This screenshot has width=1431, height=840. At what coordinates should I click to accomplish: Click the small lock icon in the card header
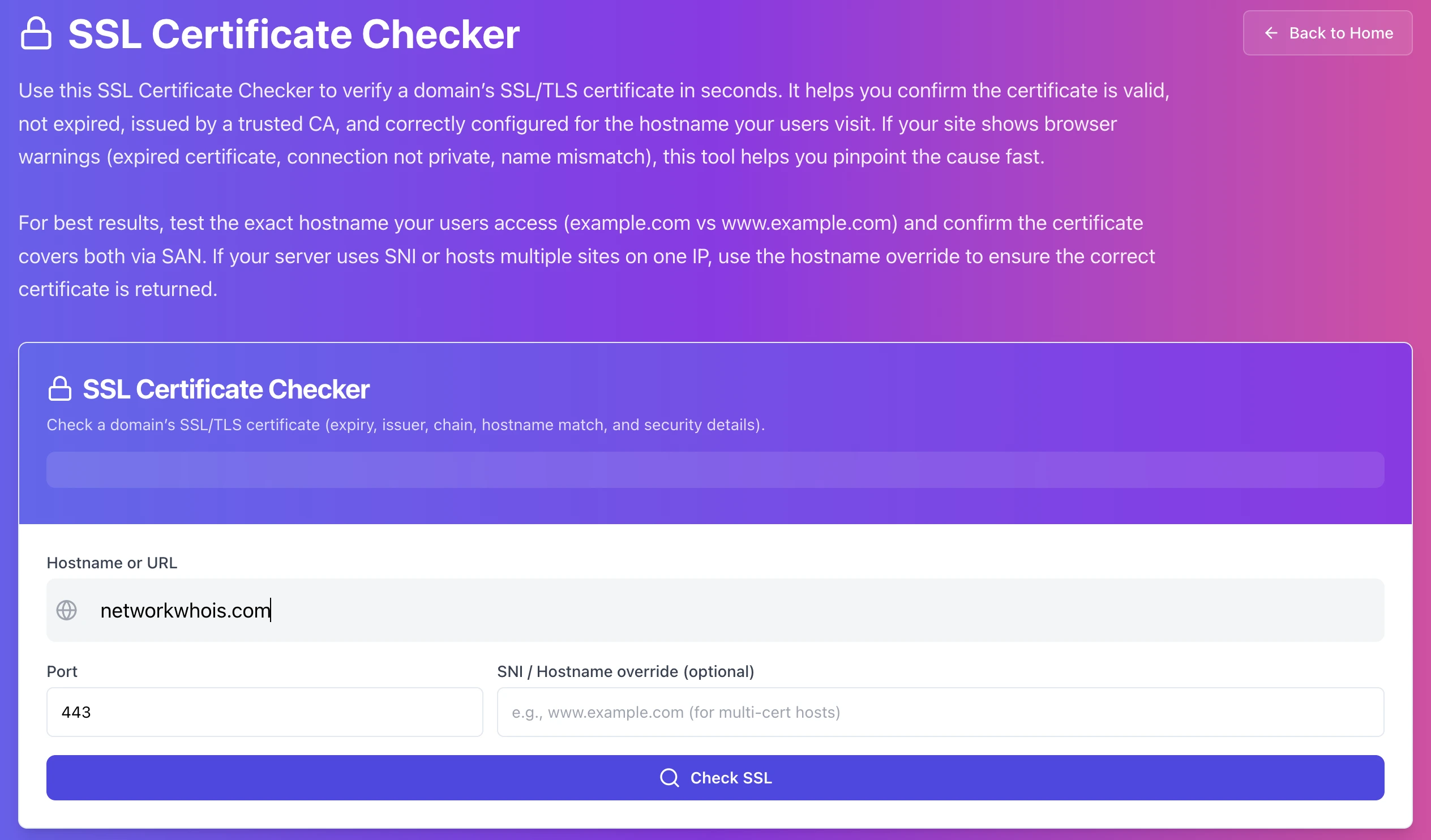coord(59,389)
